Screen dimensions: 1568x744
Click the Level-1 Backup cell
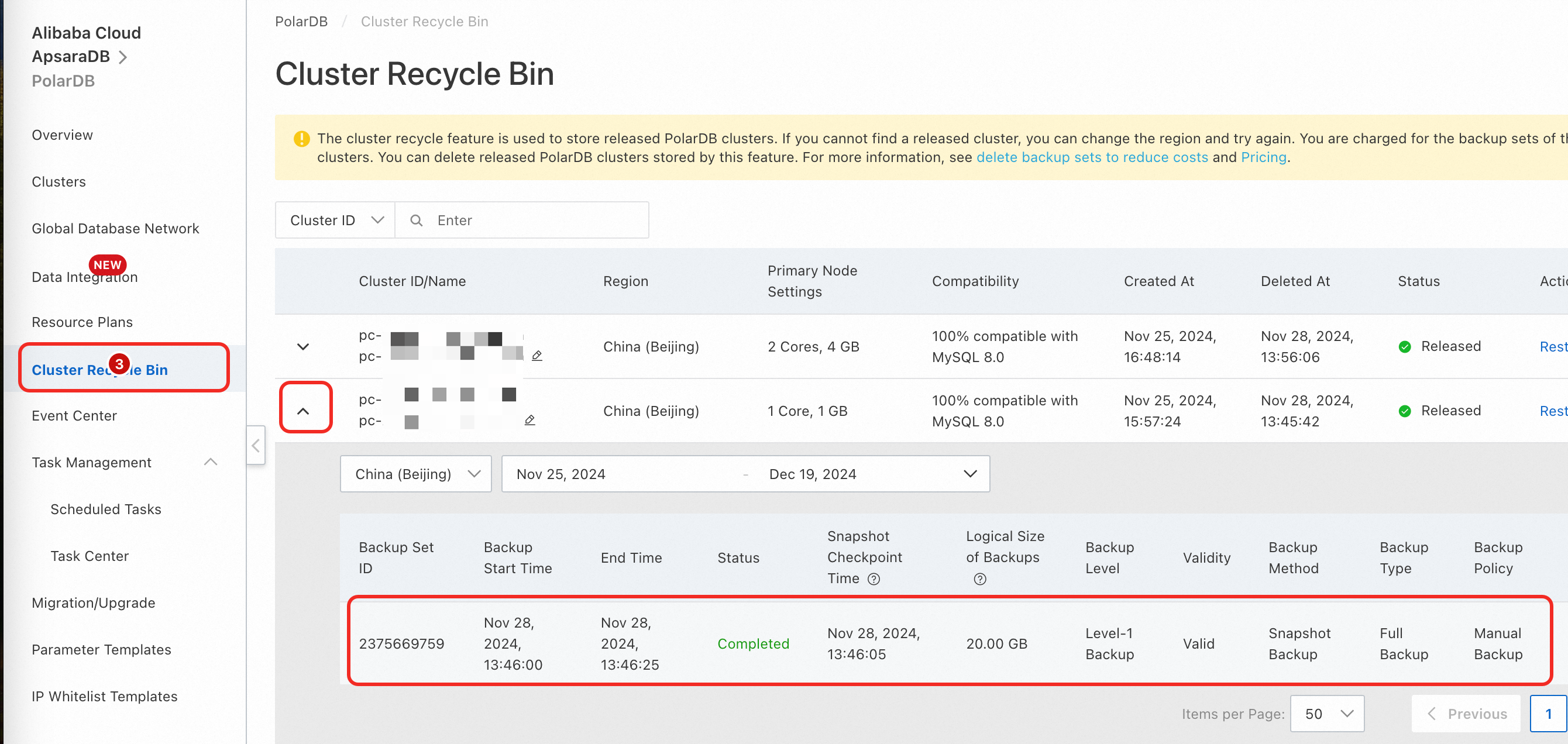1110,644
